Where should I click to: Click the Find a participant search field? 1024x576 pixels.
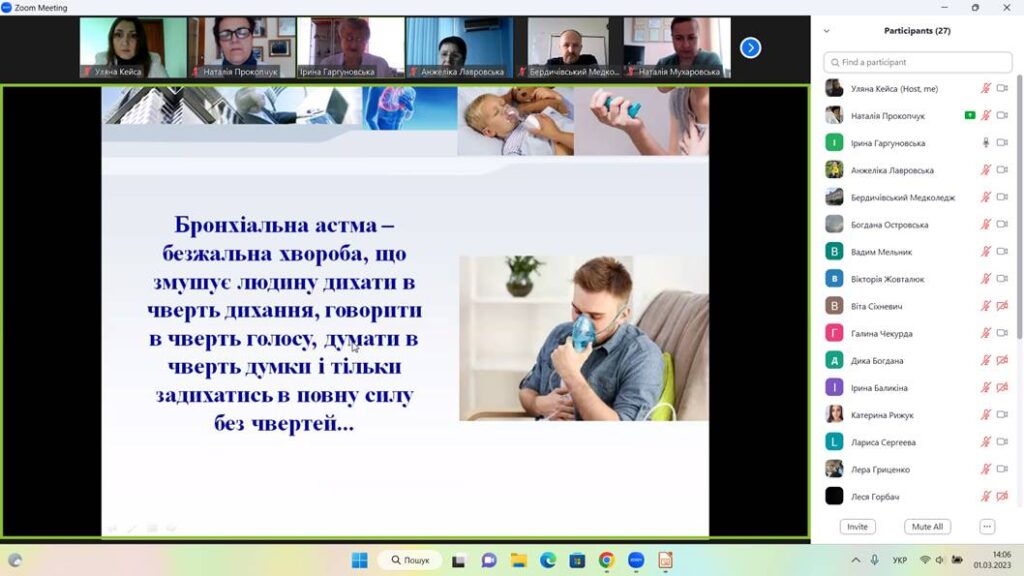(917, 62)
